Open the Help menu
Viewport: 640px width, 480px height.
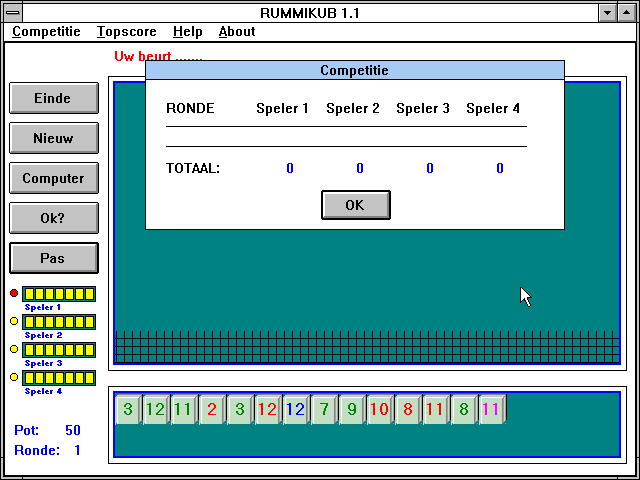tap(187, 32)
